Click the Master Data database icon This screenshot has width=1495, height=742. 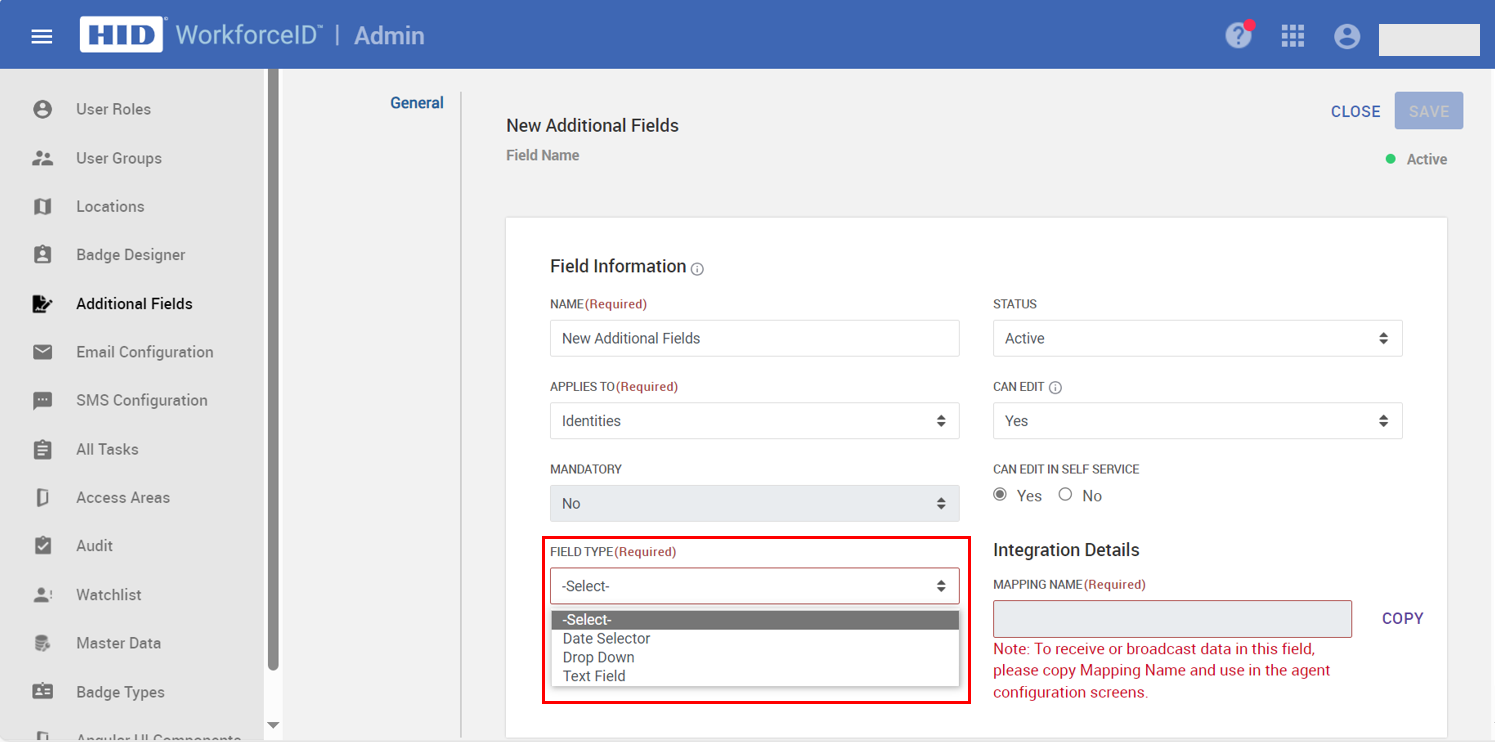[42, 643]
